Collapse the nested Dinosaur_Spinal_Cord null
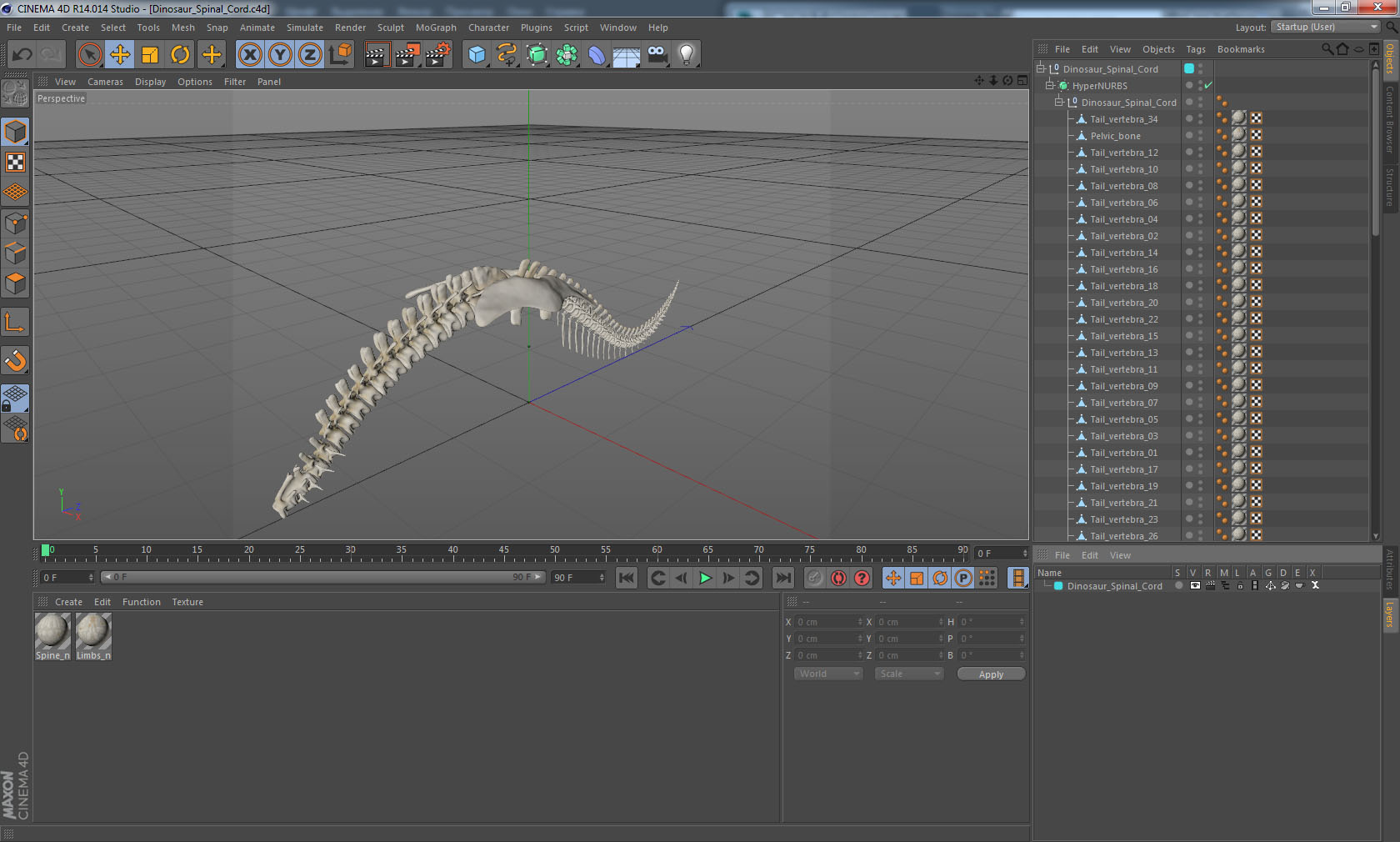The height and width of the screenshot is (842, 1400). point(1059,102)
